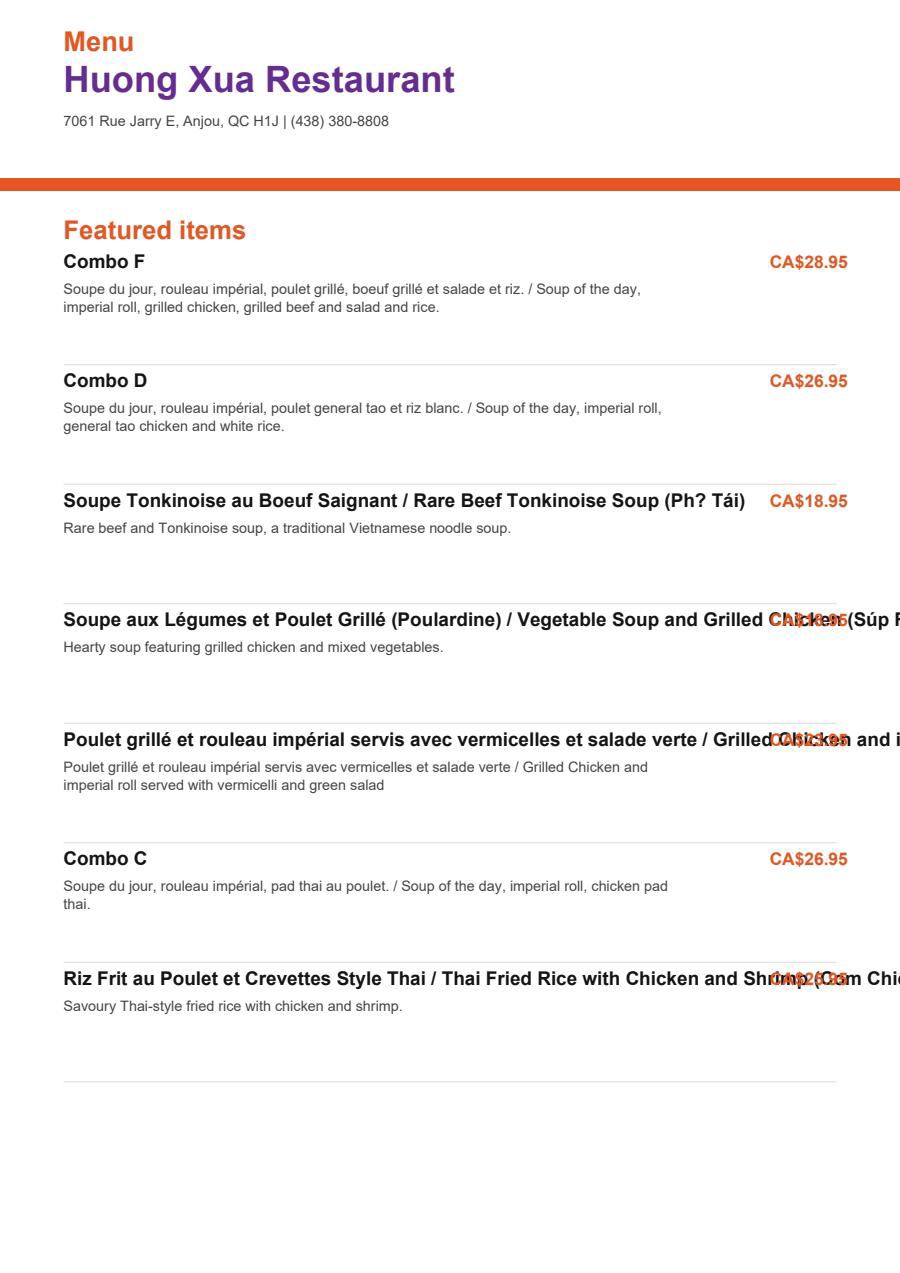Select the Combo D description about general tao
900x1273 pixels.
point(362,417)
